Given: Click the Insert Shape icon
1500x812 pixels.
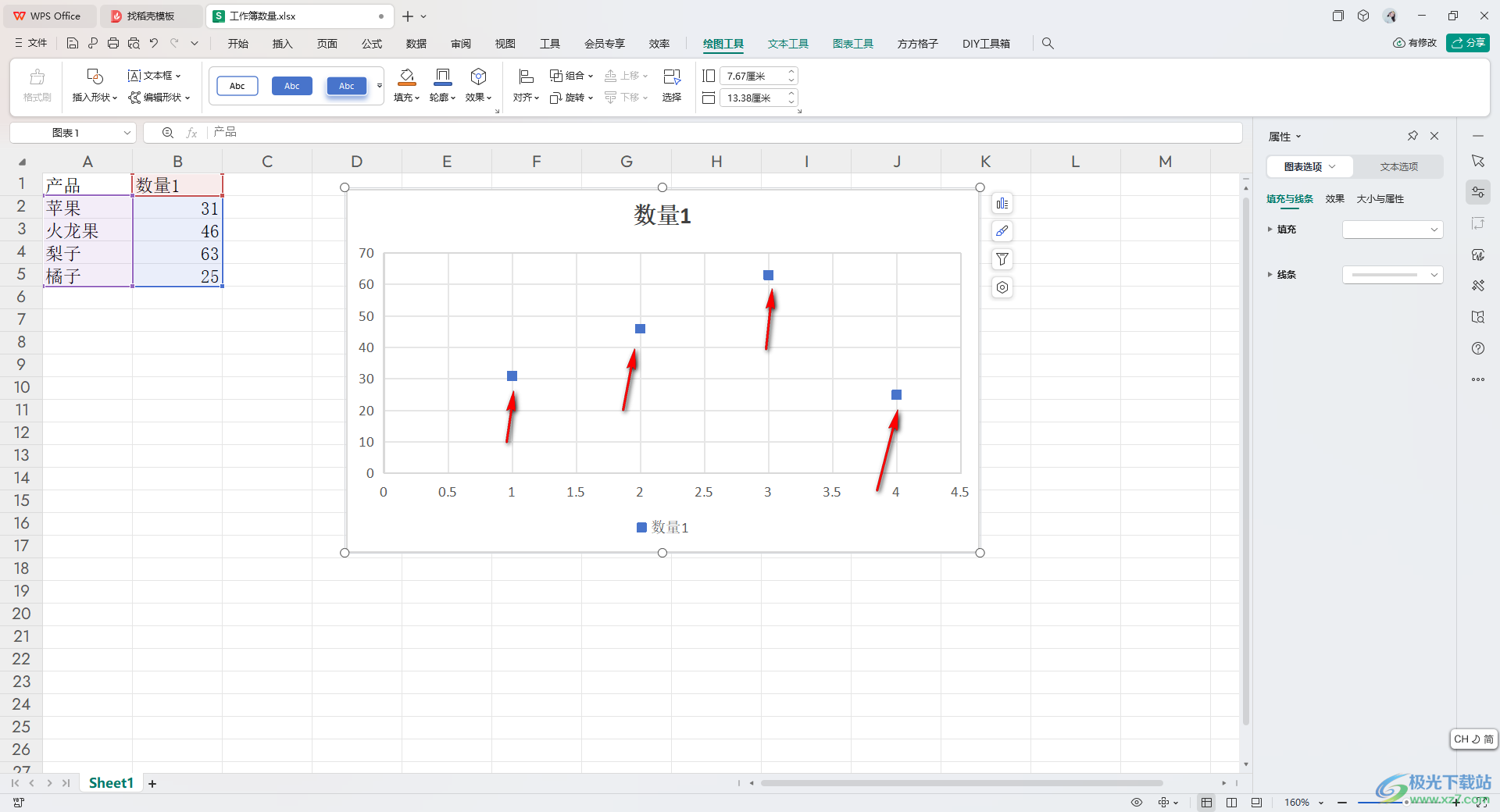Looking at the screenshot, I should click(x=95, y=77).
